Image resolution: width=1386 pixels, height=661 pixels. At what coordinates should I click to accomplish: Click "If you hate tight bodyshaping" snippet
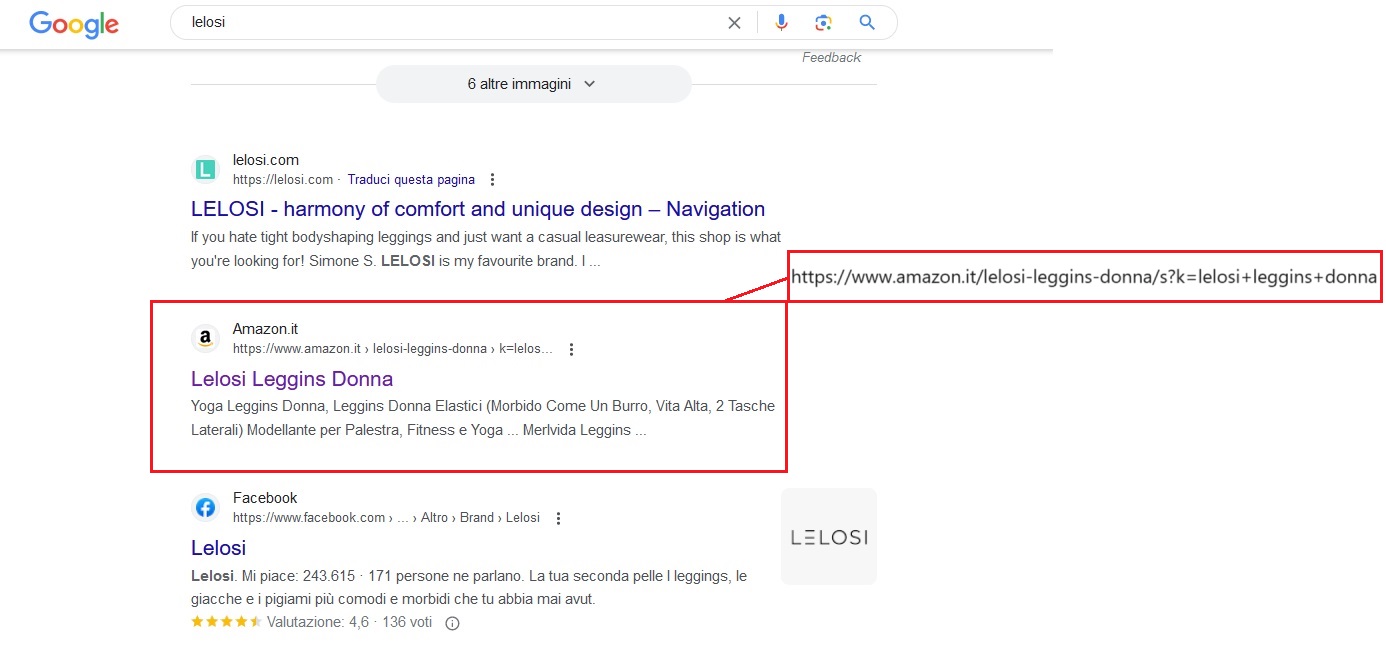pos(486,249)
